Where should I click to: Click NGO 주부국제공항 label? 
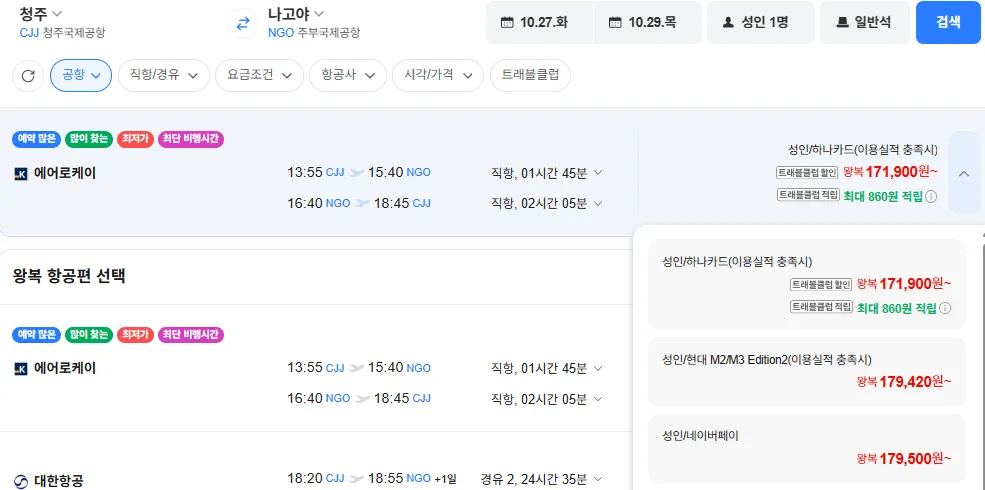click(314, 33)
